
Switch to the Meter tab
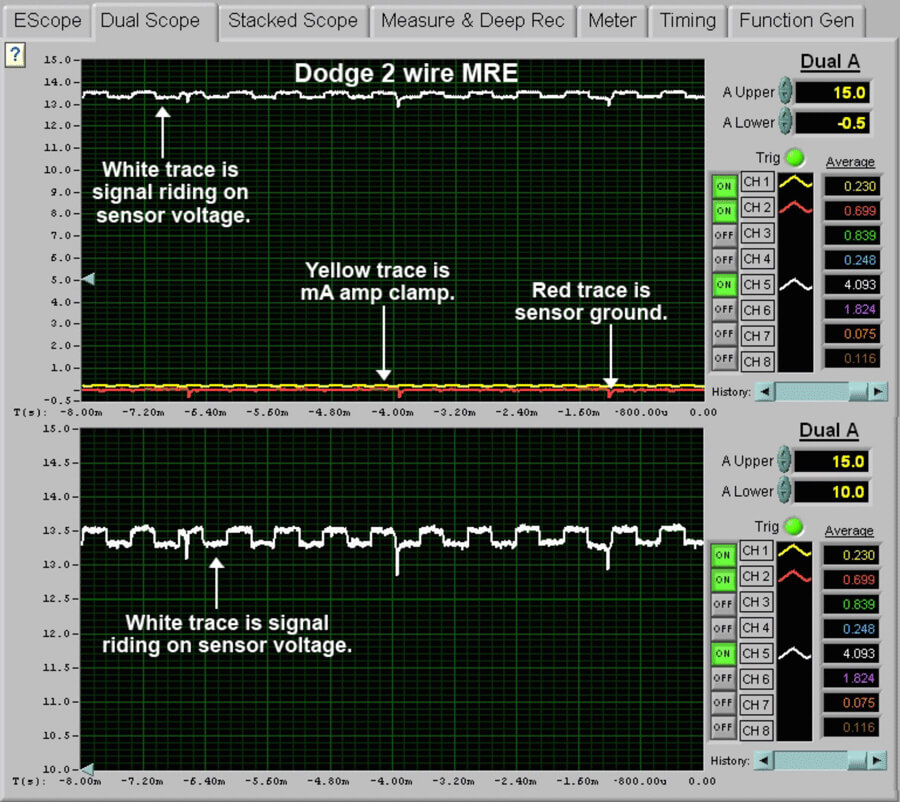point(612,21)
